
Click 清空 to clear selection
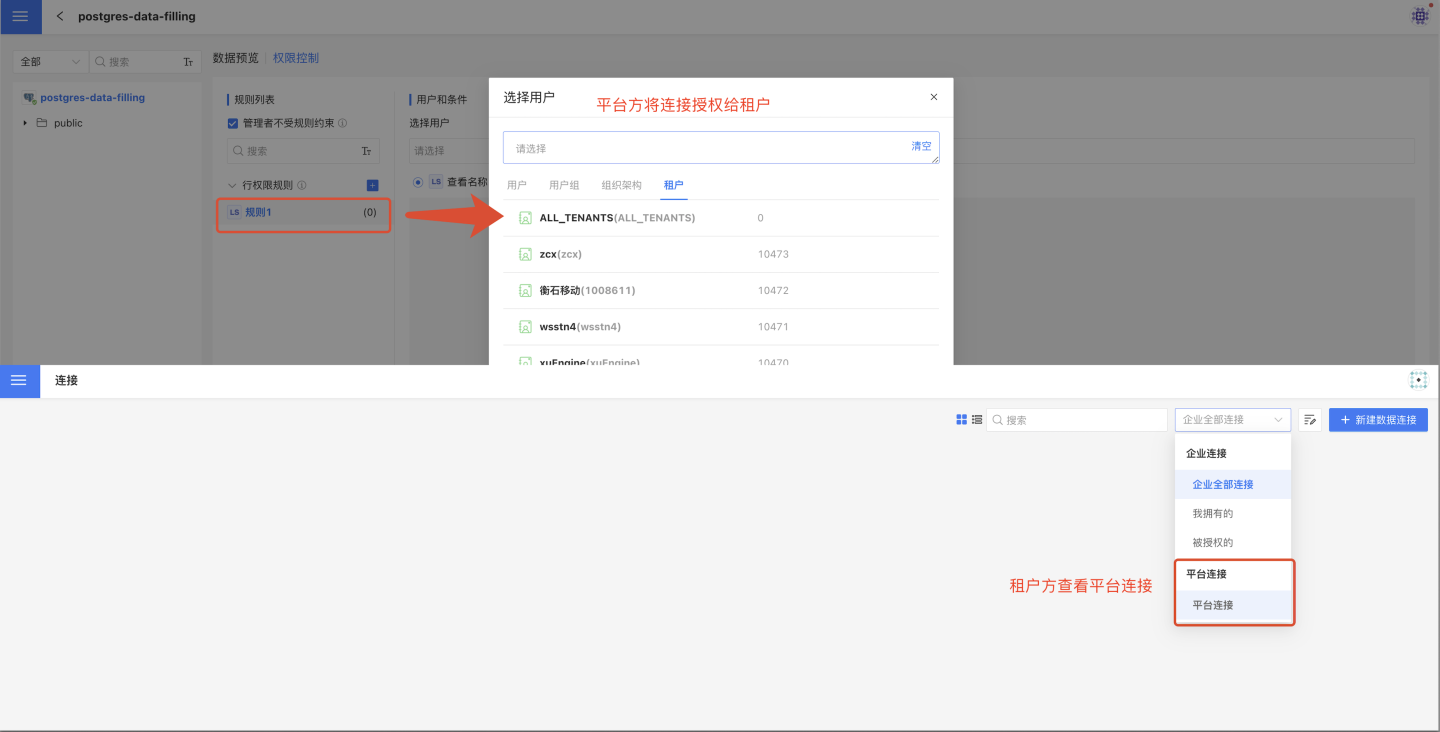921,146
